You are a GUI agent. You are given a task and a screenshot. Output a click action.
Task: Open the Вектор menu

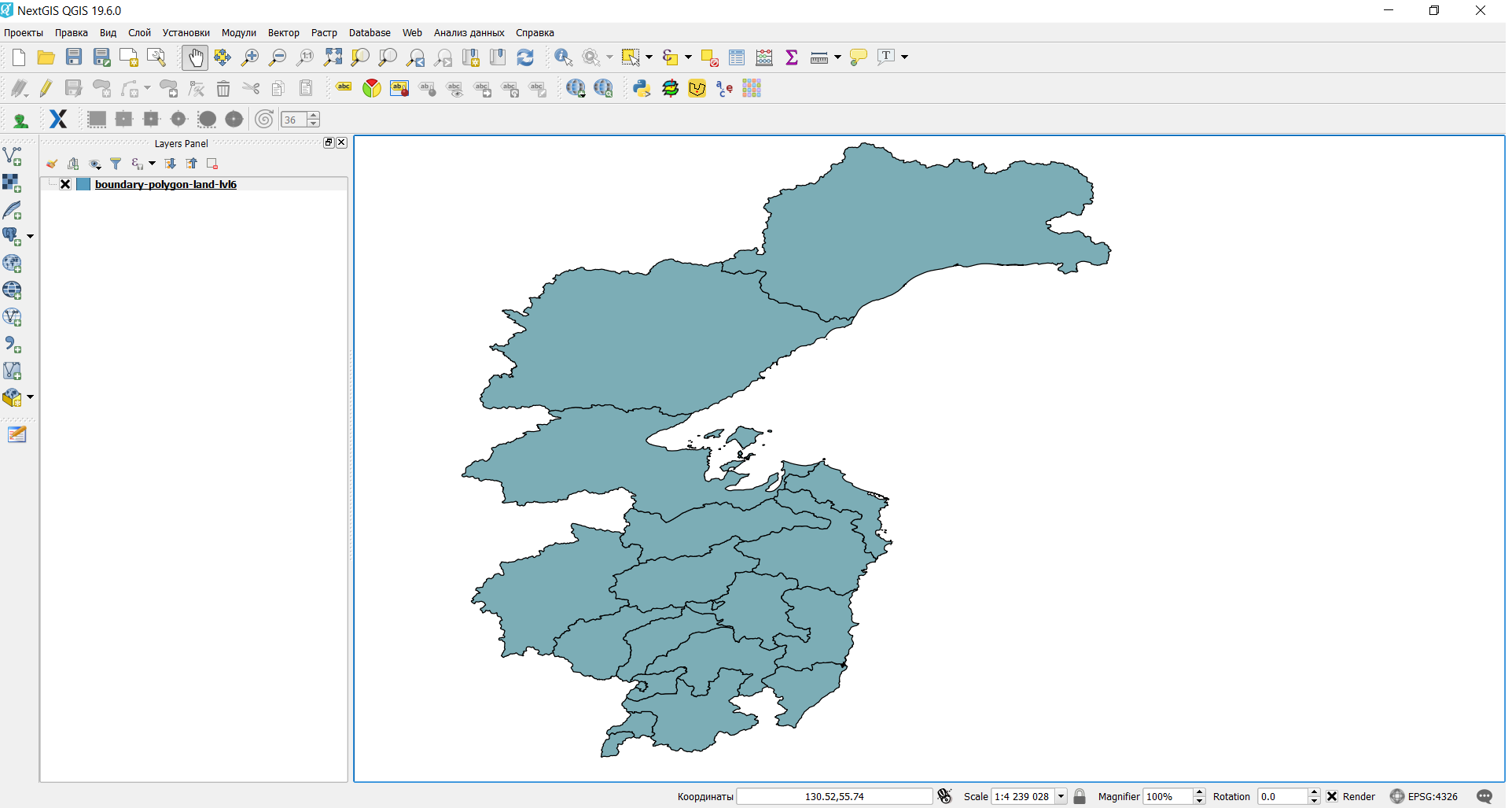[283, 32]
